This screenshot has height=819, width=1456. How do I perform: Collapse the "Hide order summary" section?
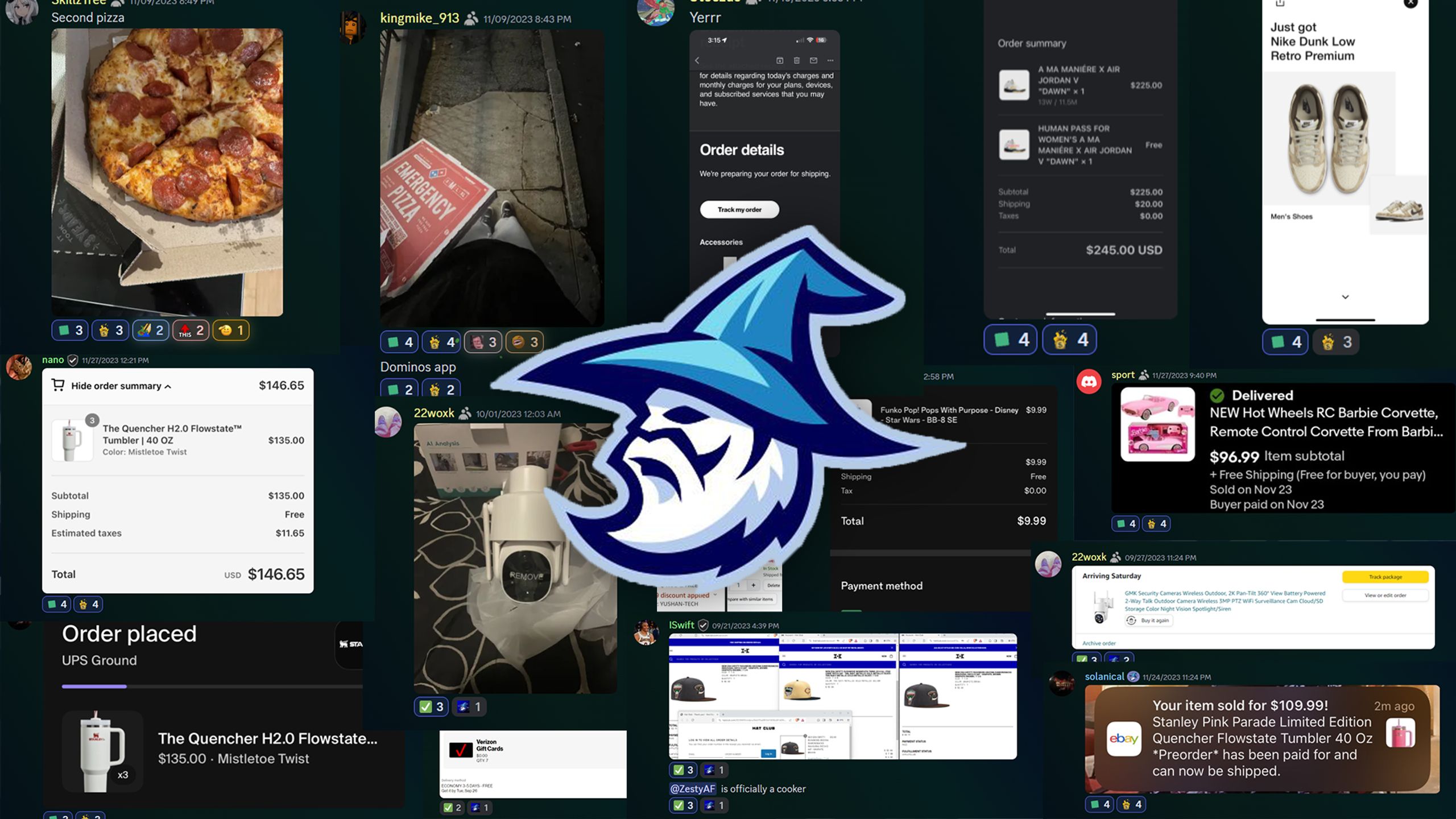pyautogui.click(x=121, y=386)
